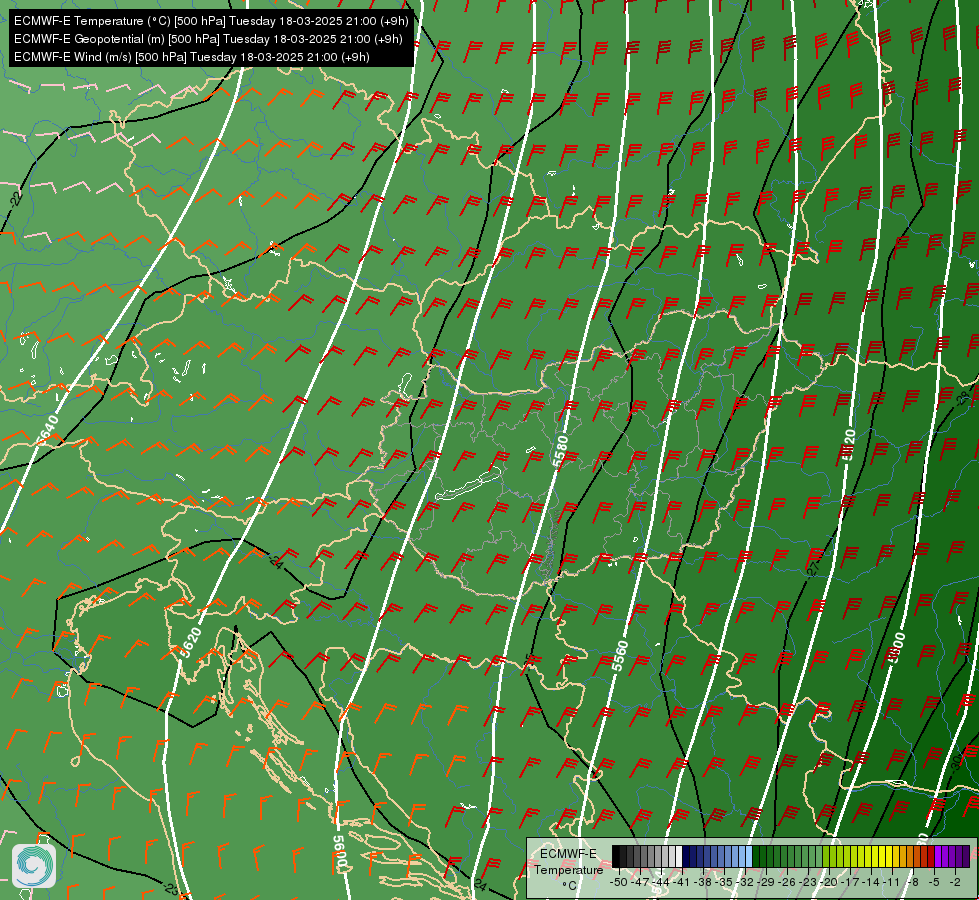Click the 5500 geopotential contour label
Viewport: 979px width, 900px height.
point(897,648)
